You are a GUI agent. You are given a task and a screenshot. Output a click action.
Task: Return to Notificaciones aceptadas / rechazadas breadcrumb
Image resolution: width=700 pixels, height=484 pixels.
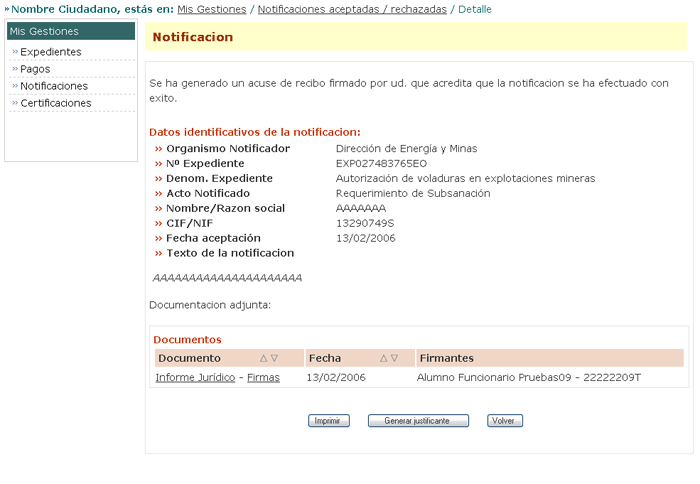pyautogui.click(x=352, y=9)
